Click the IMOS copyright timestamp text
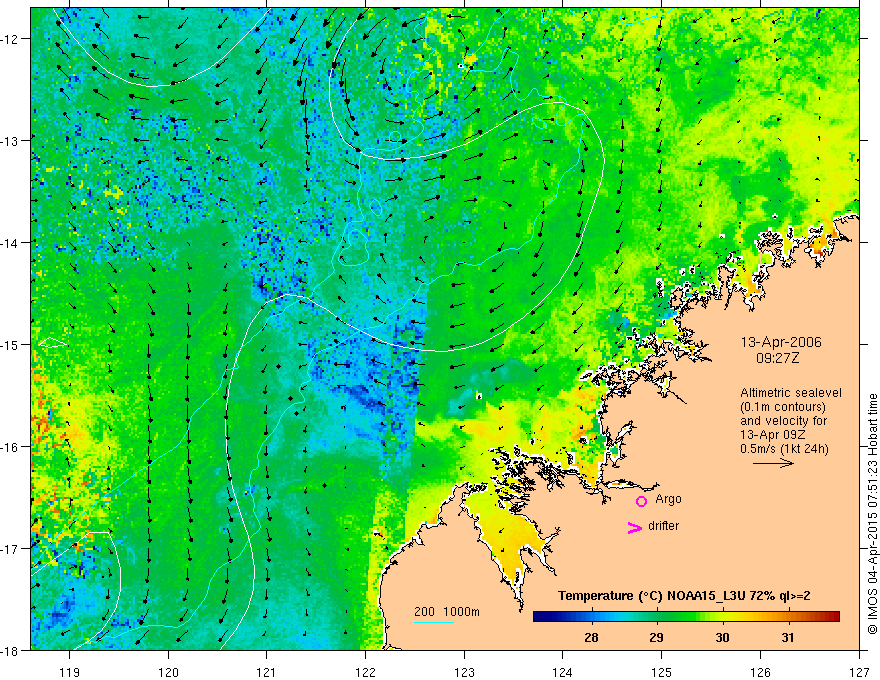The height and width of the screenshot is (680, 880). (x=872, y=513)
